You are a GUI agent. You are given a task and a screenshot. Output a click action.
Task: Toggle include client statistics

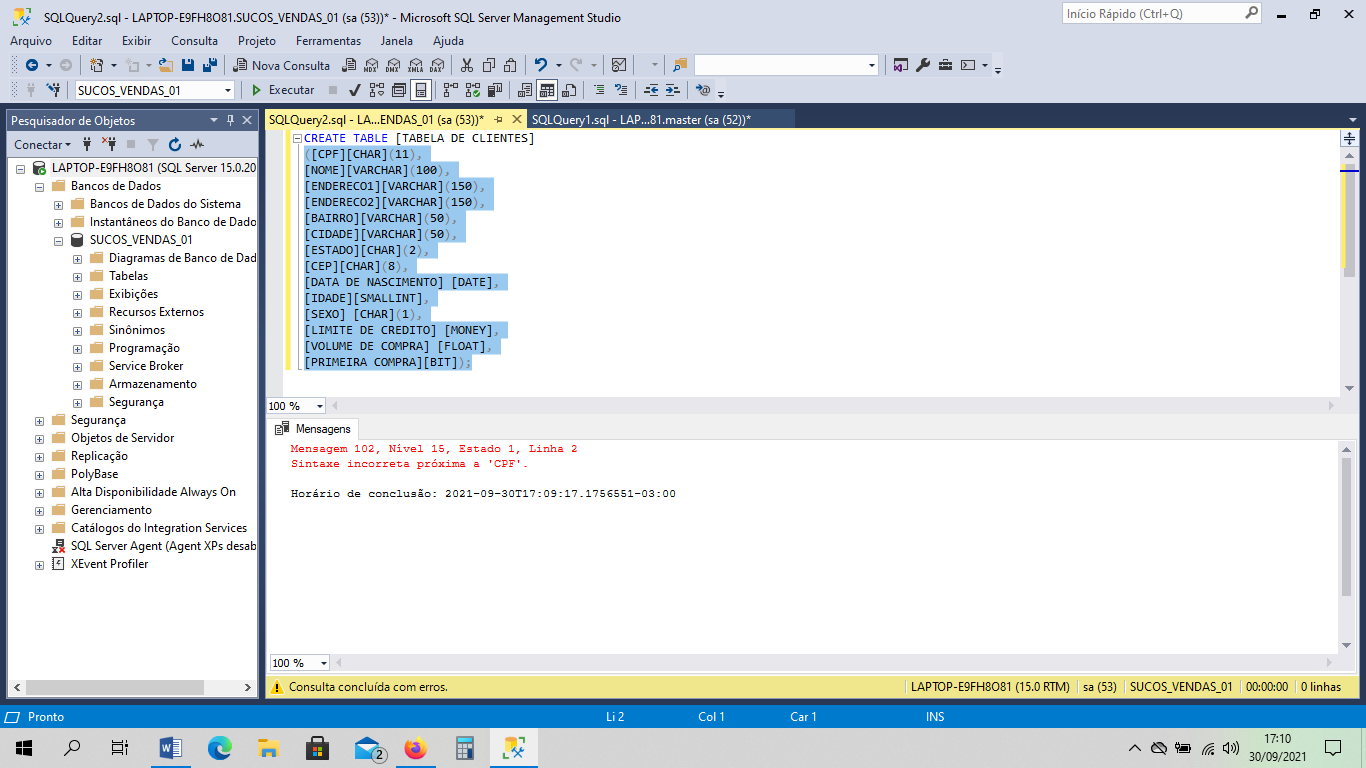coord(495,90)
